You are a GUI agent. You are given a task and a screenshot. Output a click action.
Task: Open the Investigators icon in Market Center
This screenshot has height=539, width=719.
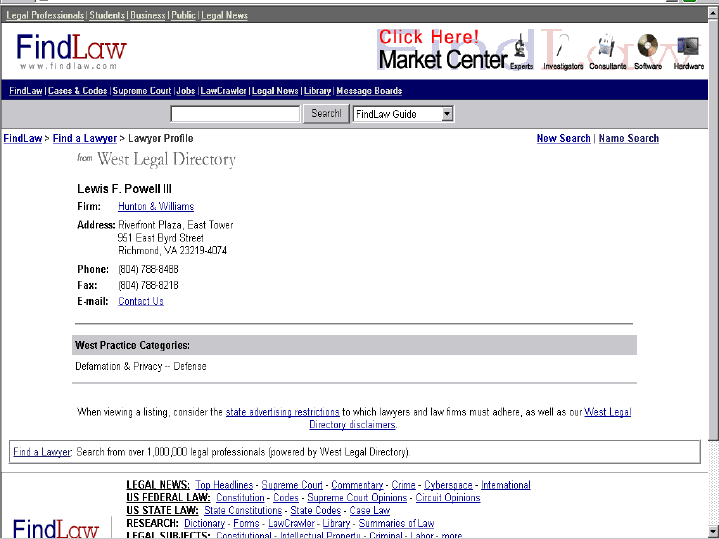click(563, 51)
